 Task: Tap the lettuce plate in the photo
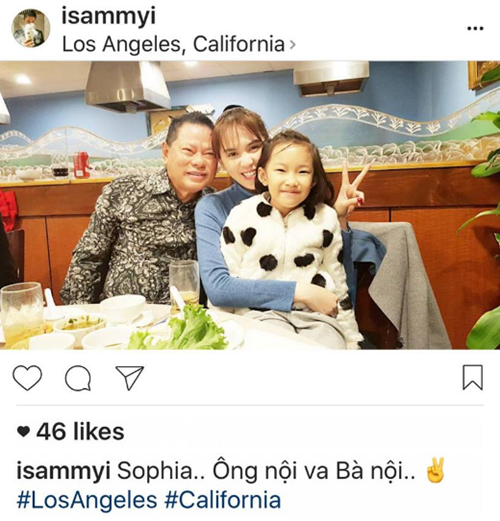(x=180, y=328)
